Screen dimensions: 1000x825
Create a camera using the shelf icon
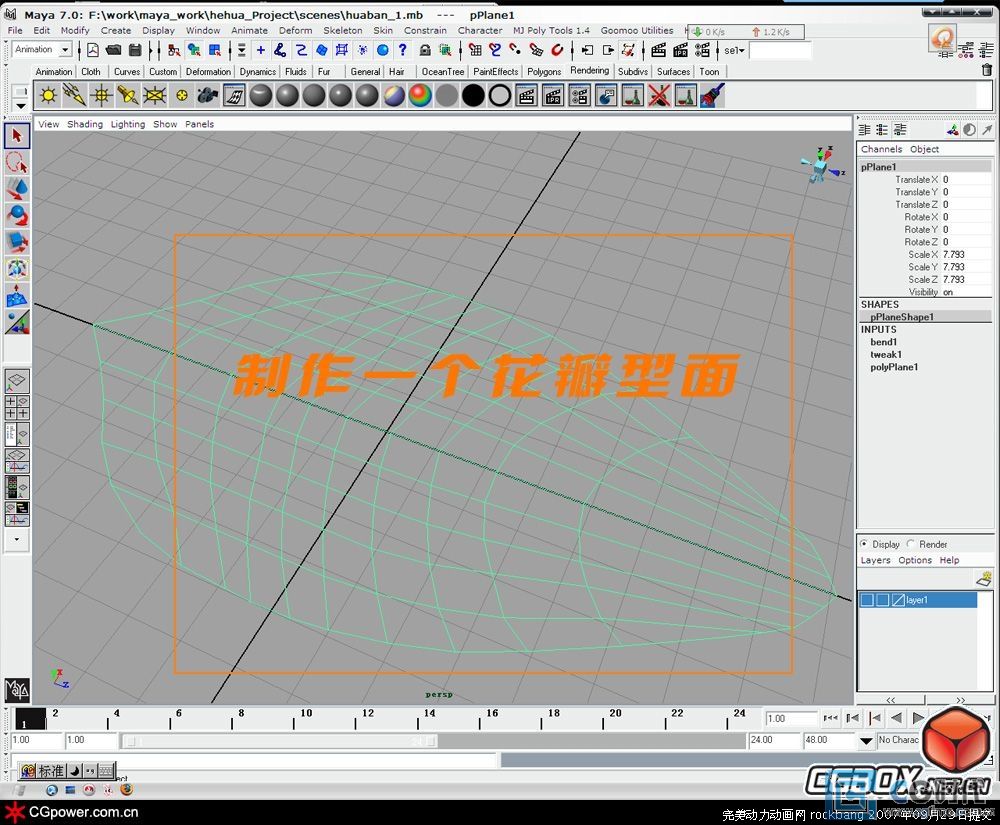coord(208,96)
